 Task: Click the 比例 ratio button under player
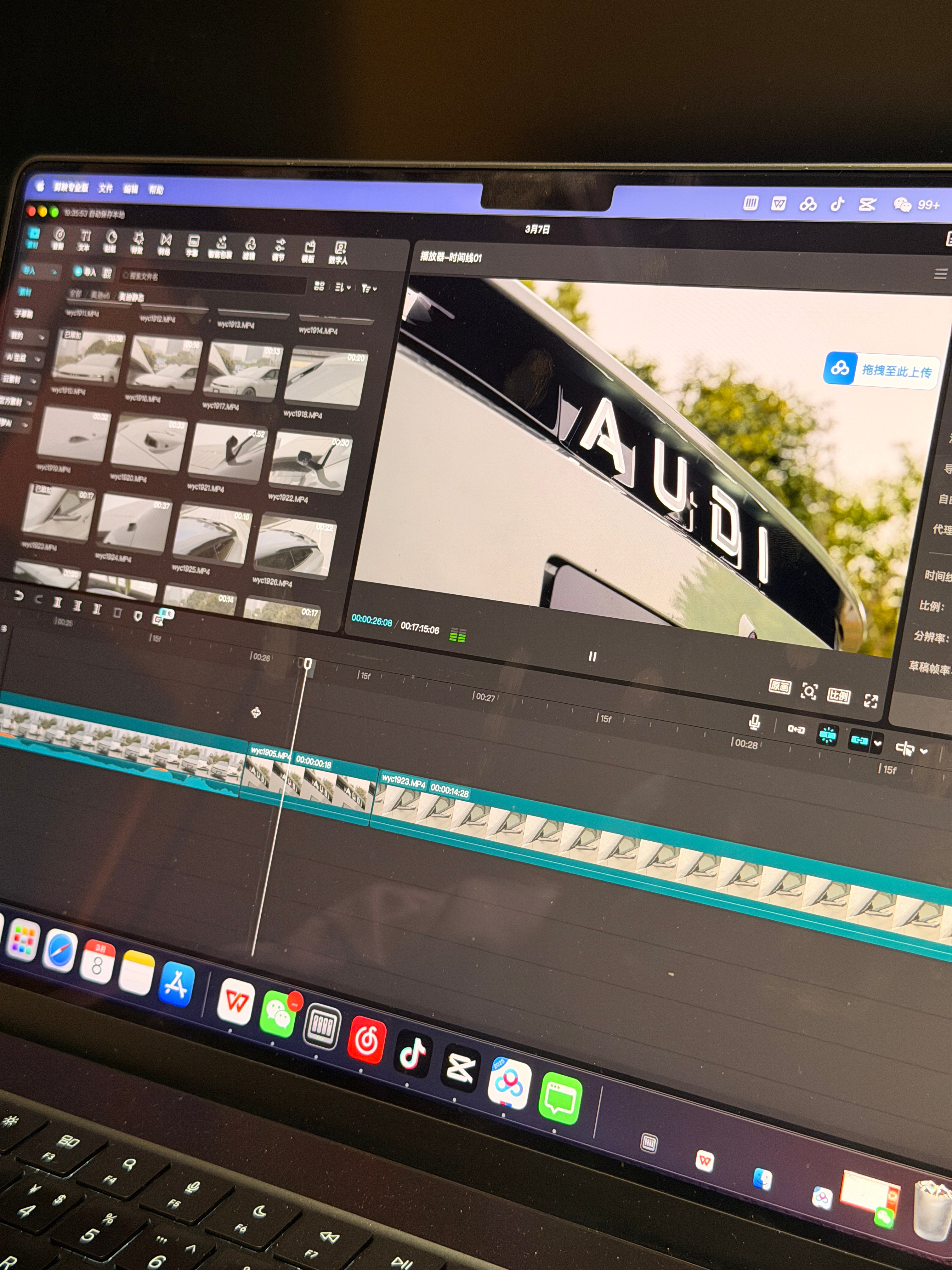tap(838, 696)
